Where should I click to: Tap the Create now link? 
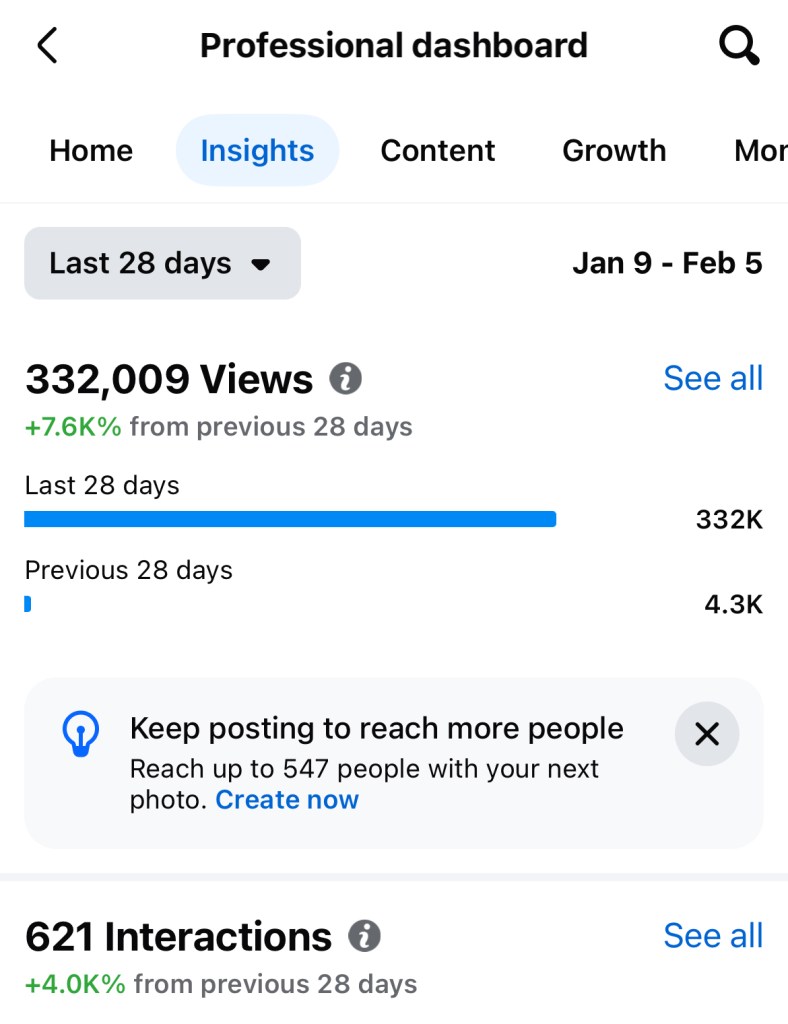point(287,800)
